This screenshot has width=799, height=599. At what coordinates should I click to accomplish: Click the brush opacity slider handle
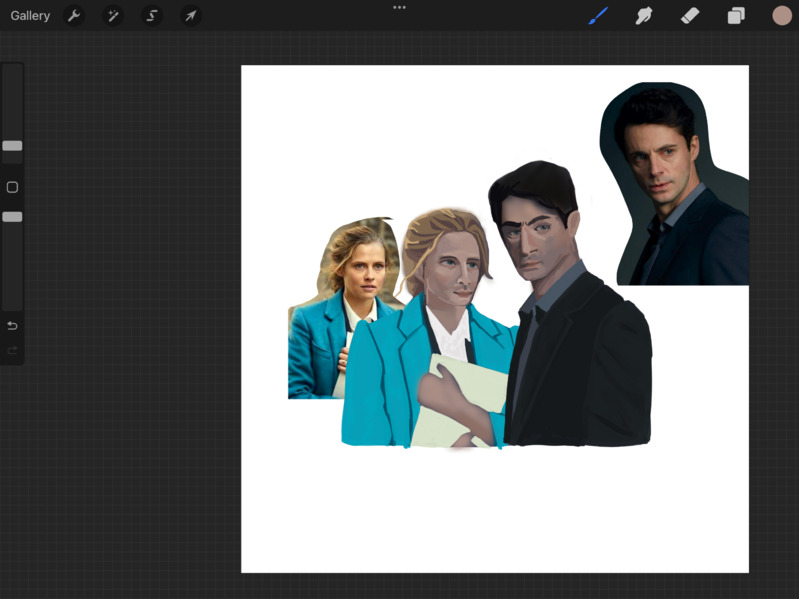12,217
